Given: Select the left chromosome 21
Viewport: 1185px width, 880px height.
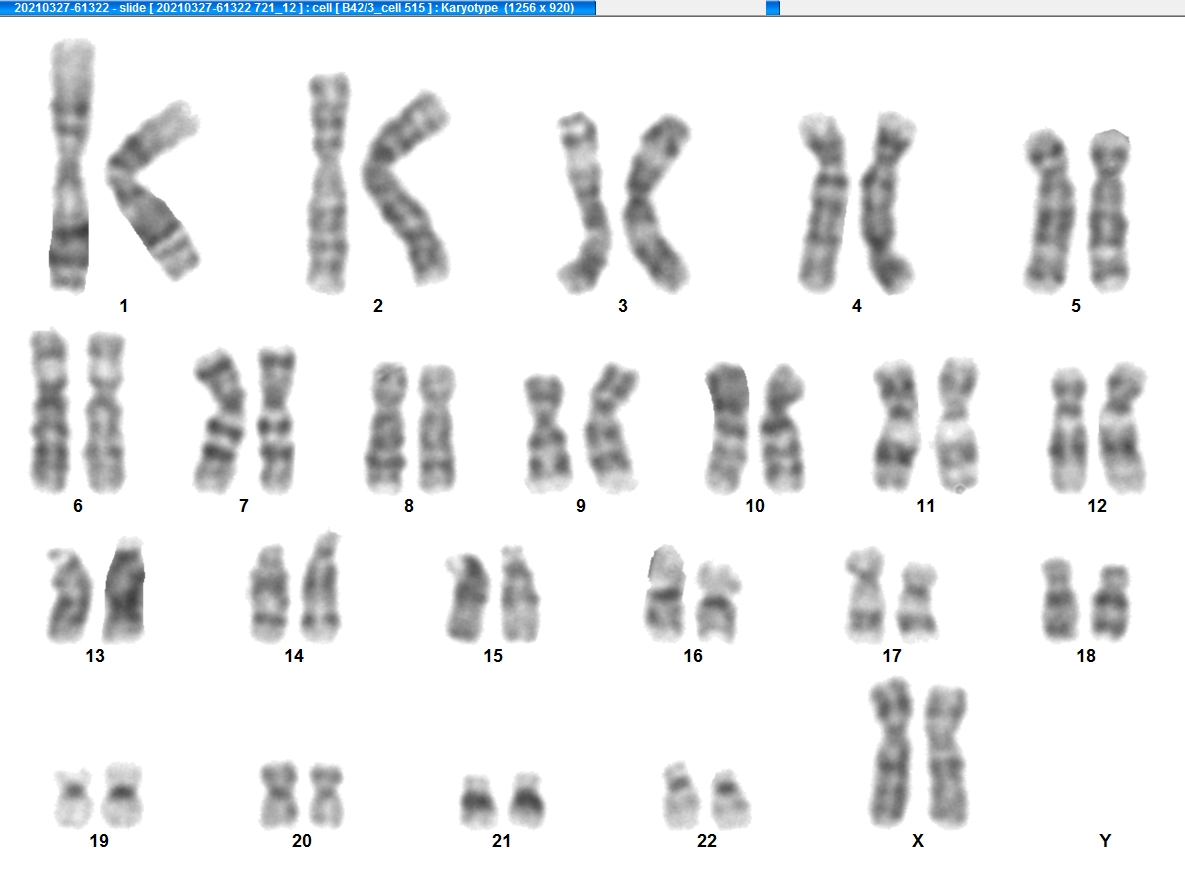Looking at the screenshot, I should tap(478, 801).
